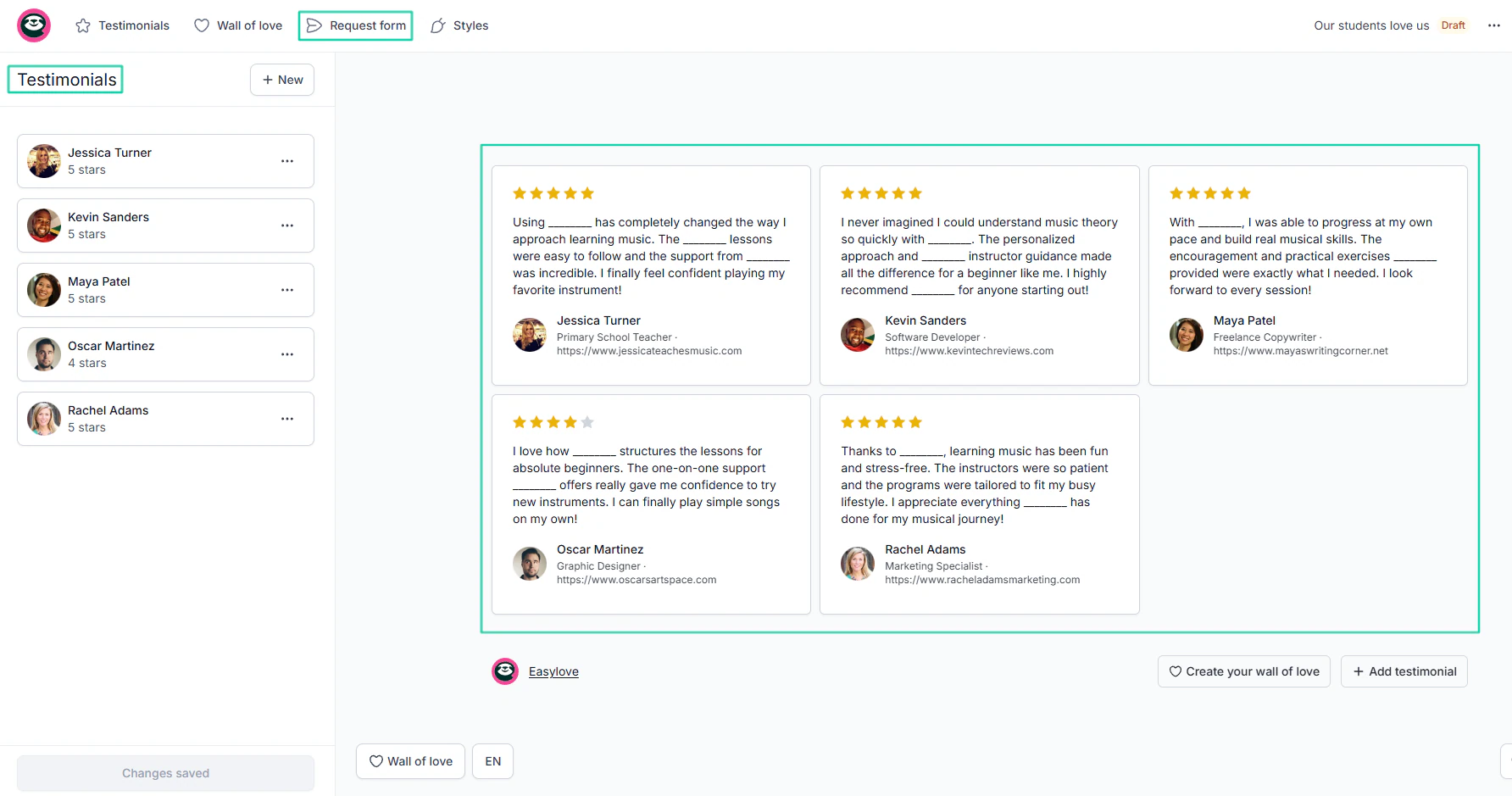Viewport: 1512px width, 796px height.
Task: Click the Changes saved button
Action: tap(165, 773)
